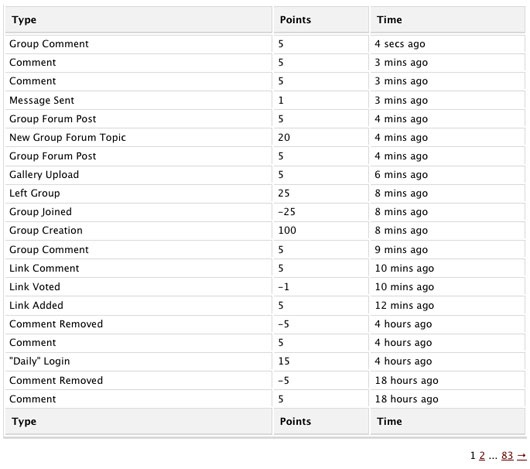
Task: Select the Group Creation row
Action: (265, 230)
